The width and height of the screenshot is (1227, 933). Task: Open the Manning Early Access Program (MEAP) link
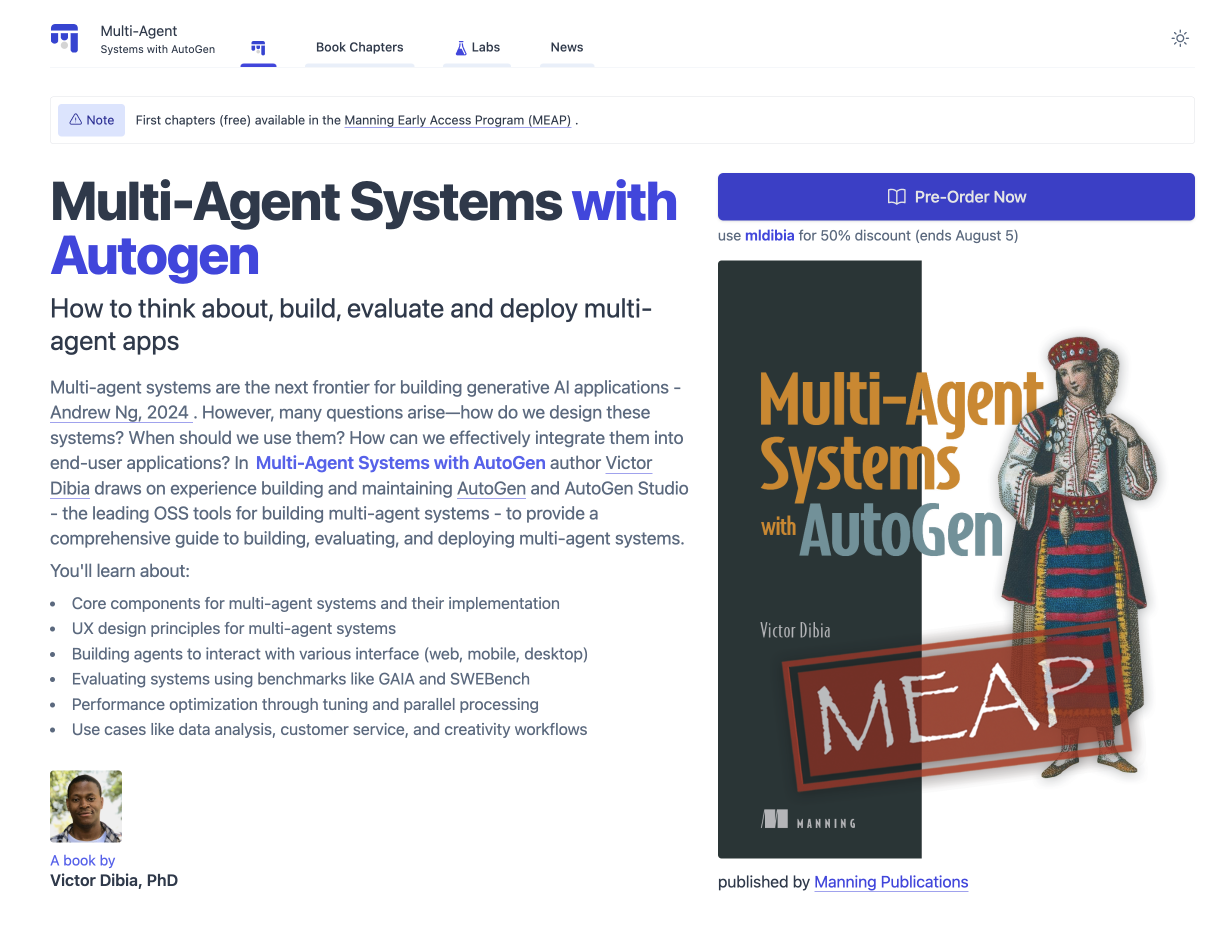[458, 120]
